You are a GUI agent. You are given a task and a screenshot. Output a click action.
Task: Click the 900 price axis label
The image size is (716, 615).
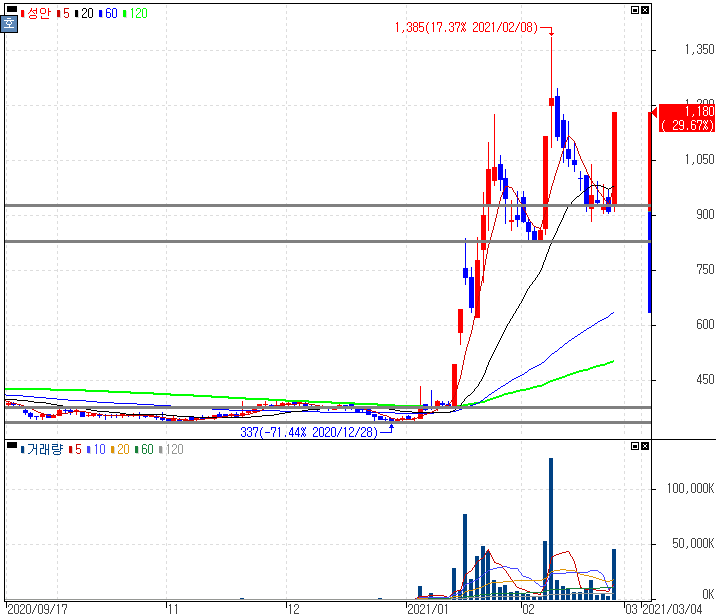(705, 215)
